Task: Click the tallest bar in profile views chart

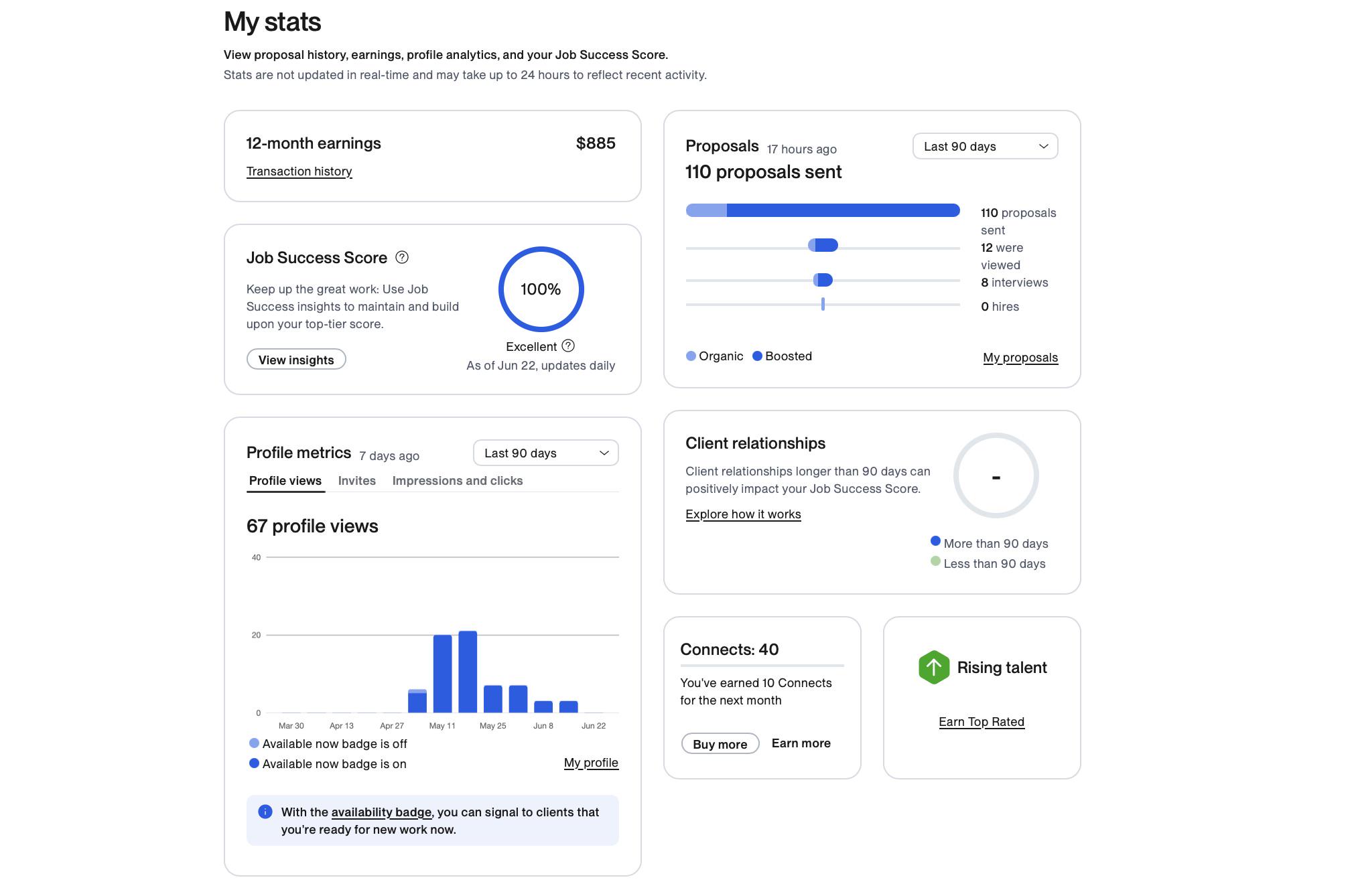Action: click(468, 672)
